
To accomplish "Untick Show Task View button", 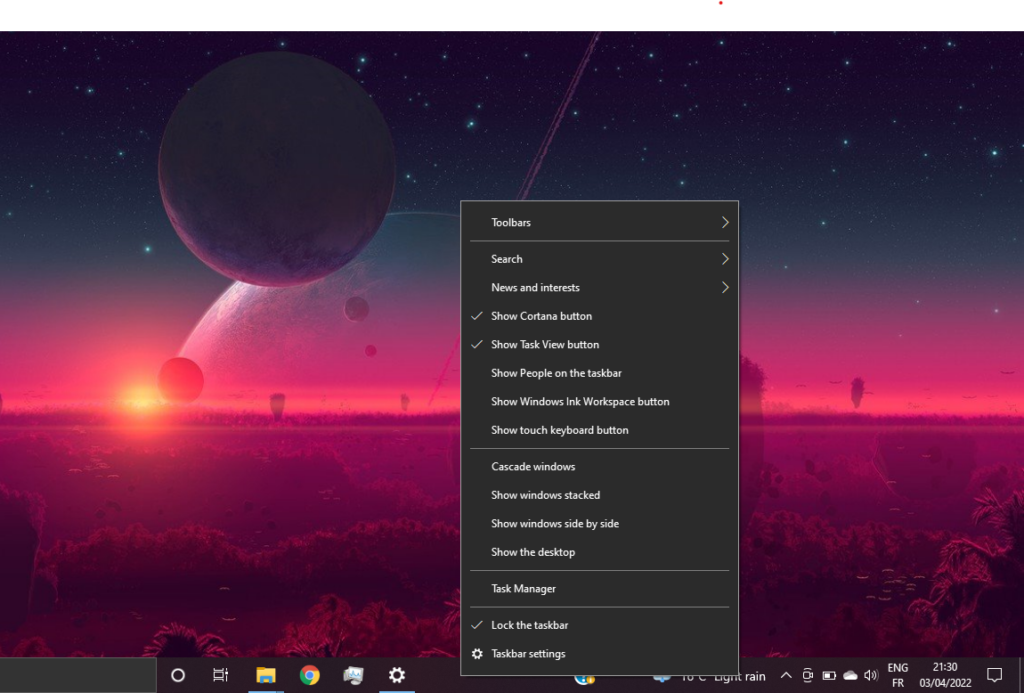I will pyautogui.click(x=600, y=345).
